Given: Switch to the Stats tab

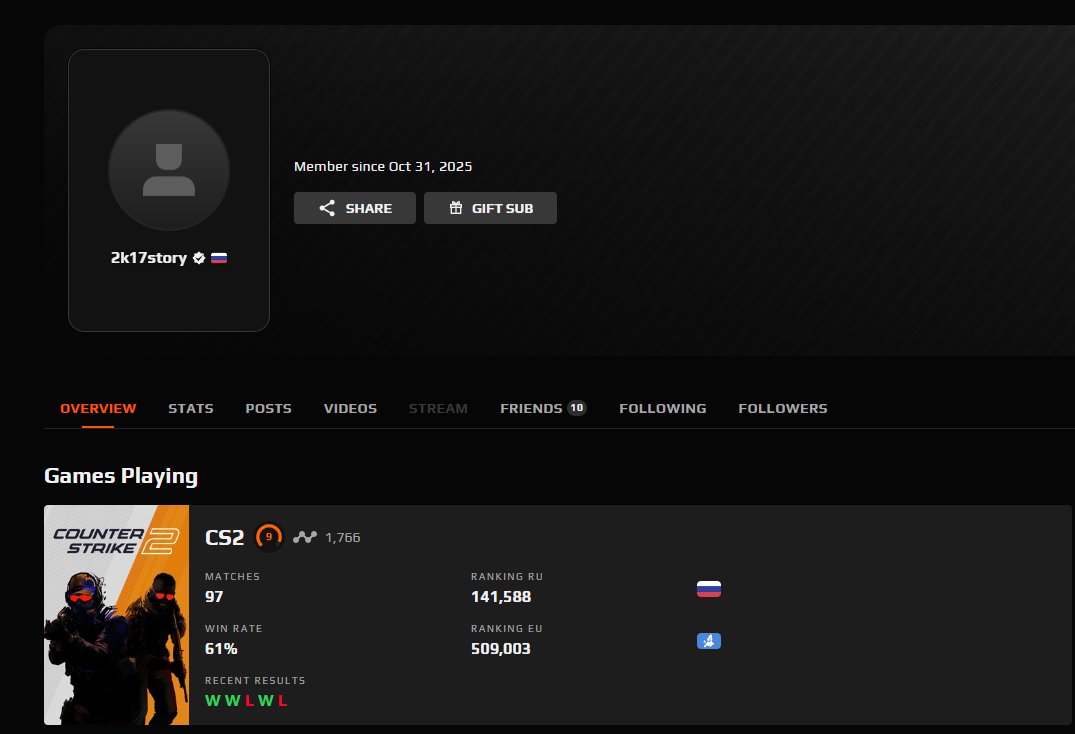Looking at the screenshot, I should (190, 408).
